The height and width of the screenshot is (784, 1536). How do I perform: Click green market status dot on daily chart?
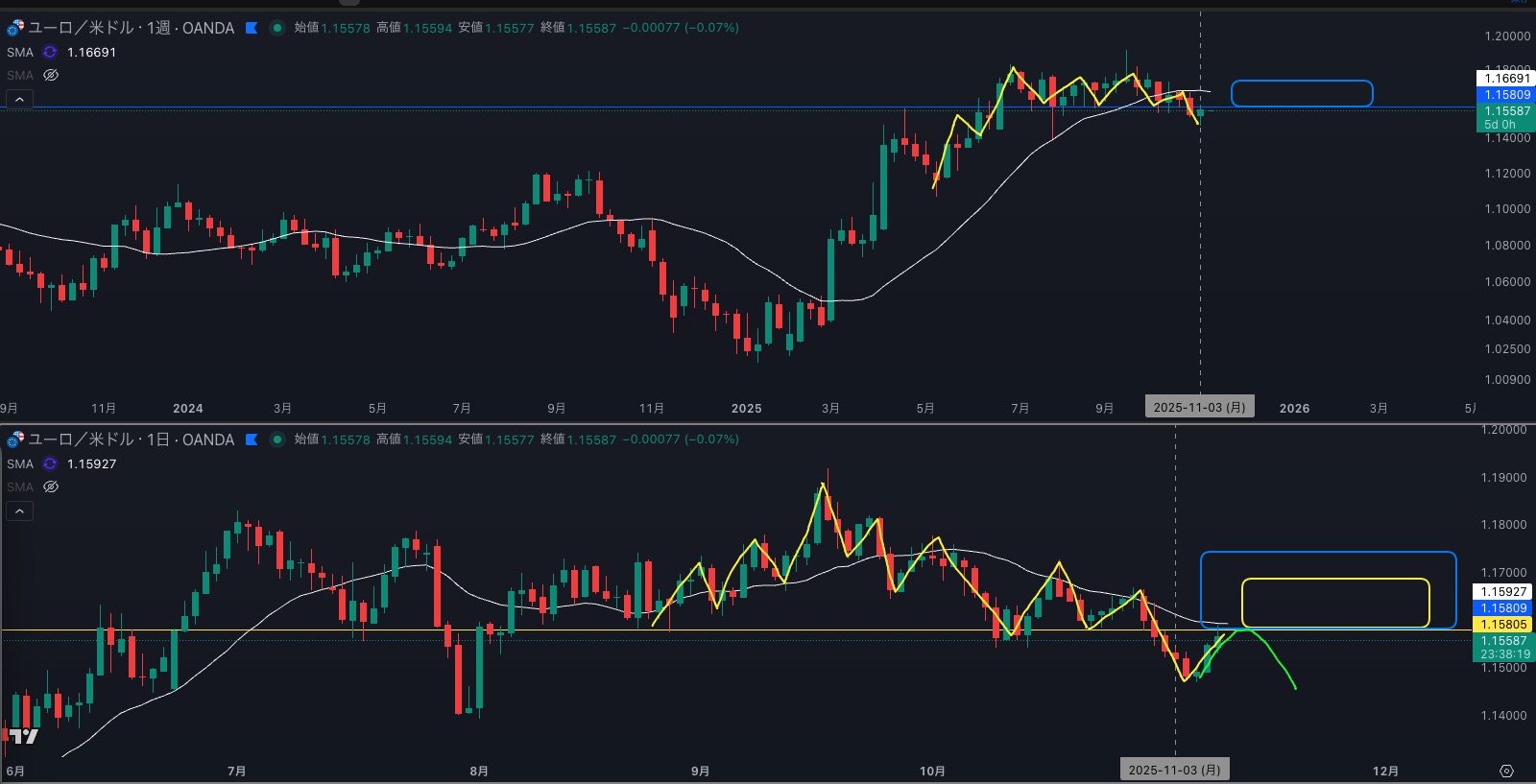pyautogui.click(x=277, y=440)
